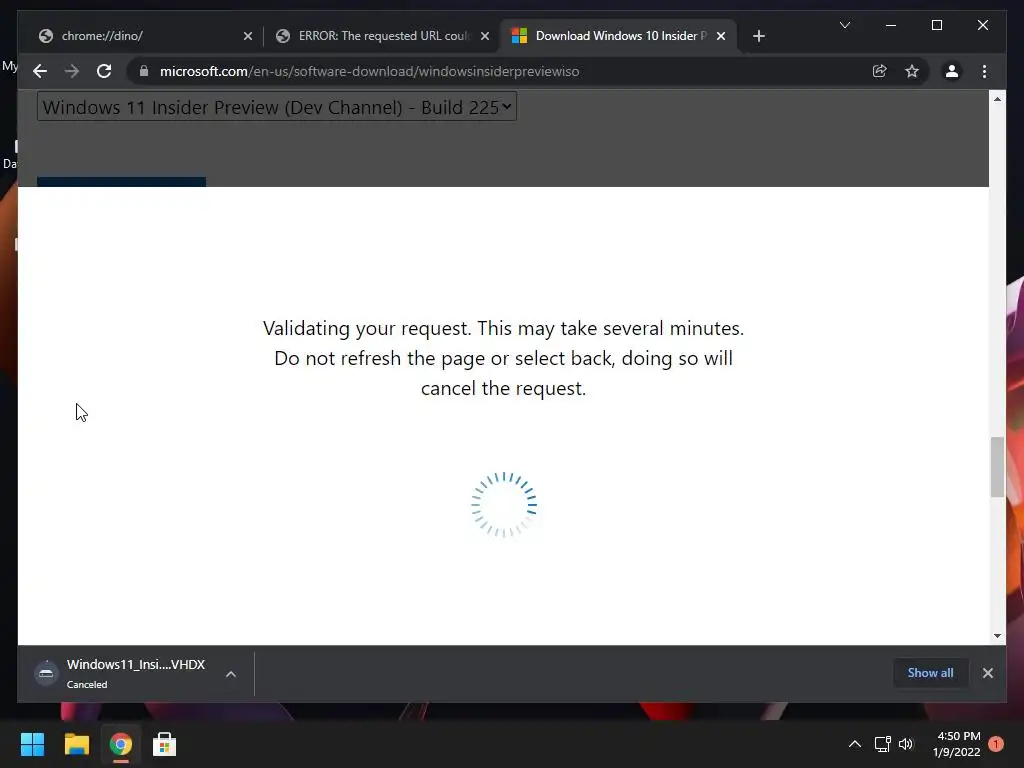1024x768 pixels.
Task: Bookmark this page with the star
Action: [x=912, y=71]
